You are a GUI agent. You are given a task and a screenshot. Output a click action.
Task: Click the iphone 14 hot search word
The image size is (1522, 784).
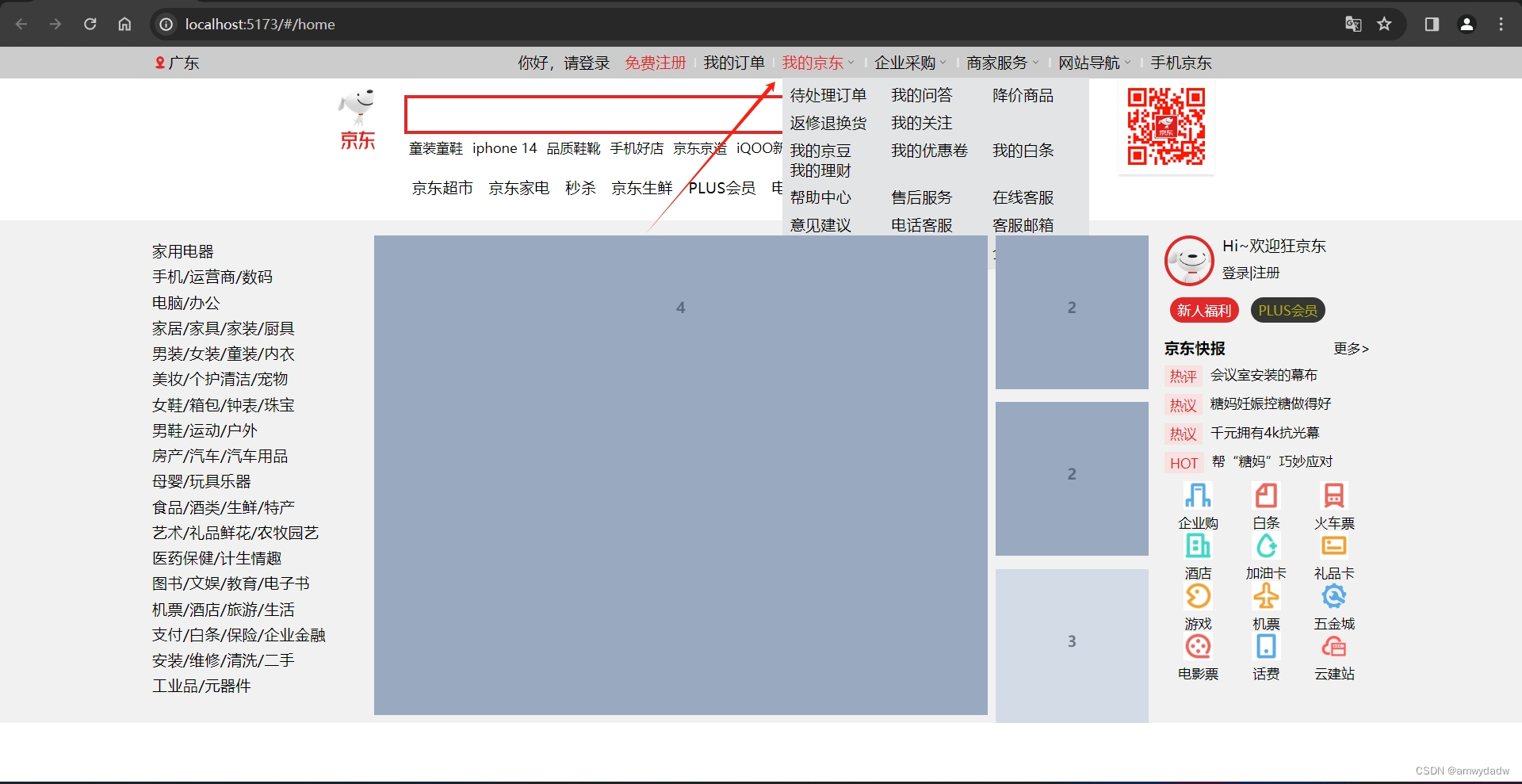point(505,148)
